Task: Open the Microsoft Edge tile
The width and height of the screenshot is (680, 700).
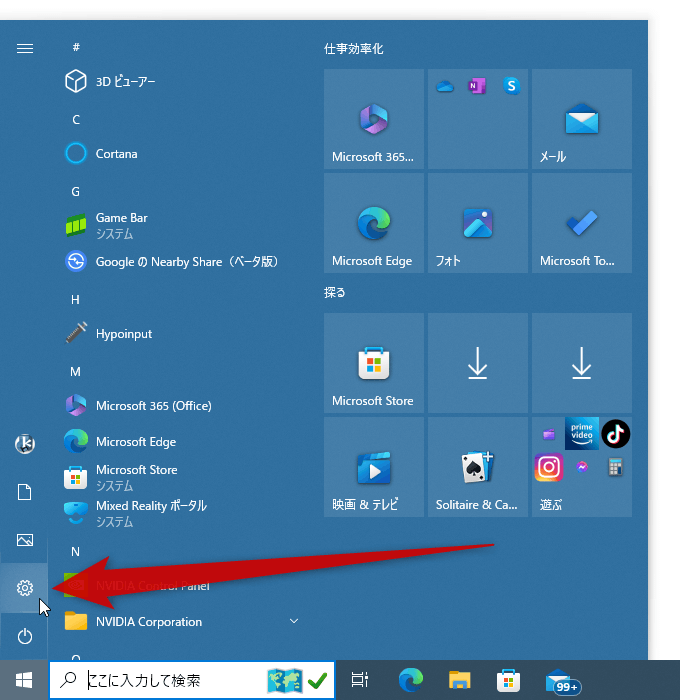Action: pyautogui.click(x=374, y=223)
